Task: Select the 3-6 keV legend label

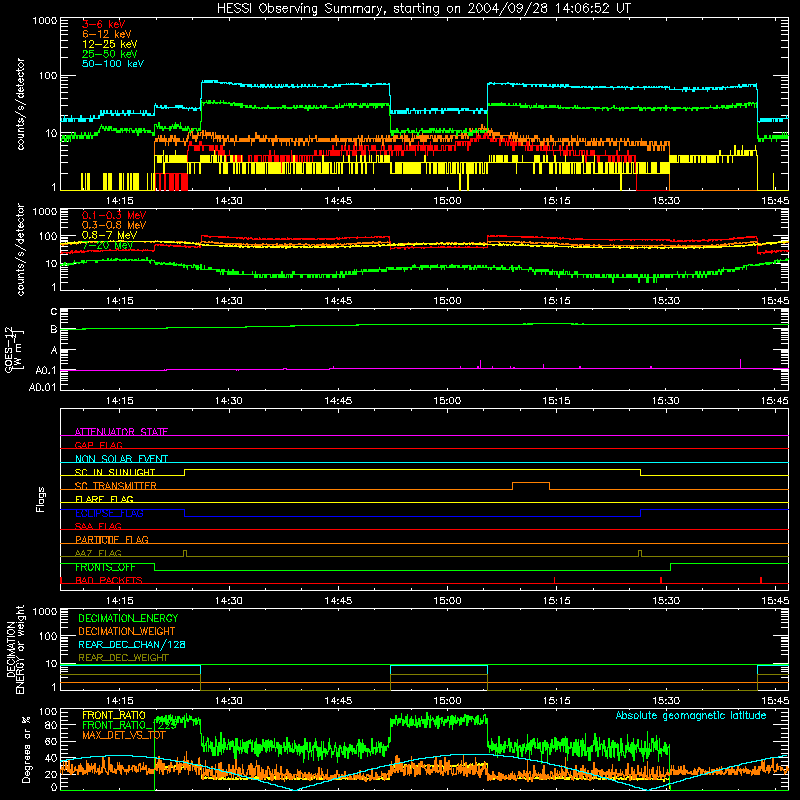Action: click(x=103, y=24)
